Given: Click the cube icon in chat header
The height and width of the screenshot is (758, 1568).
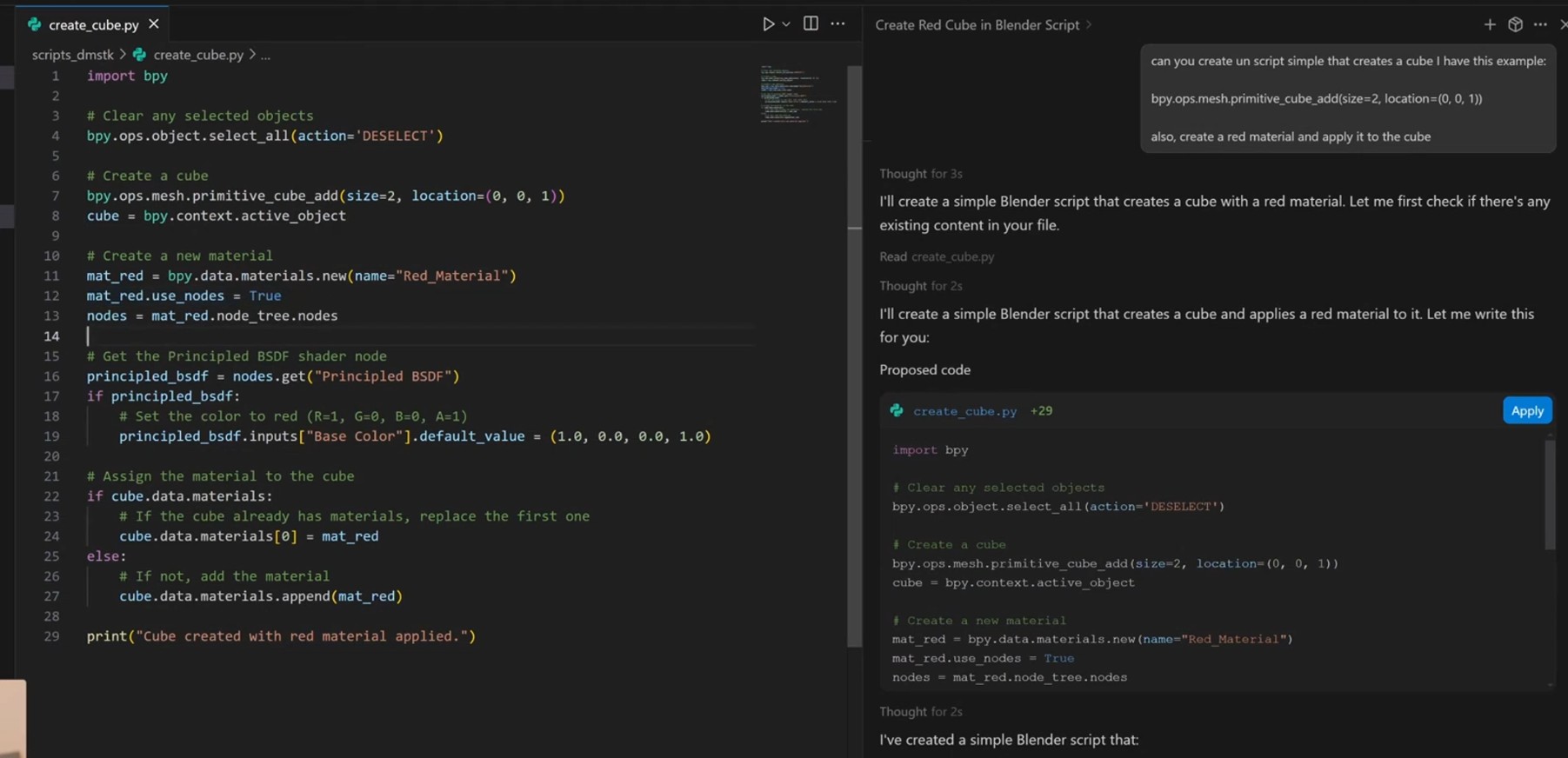Looking at the screenshot, I should (1515, 24).
